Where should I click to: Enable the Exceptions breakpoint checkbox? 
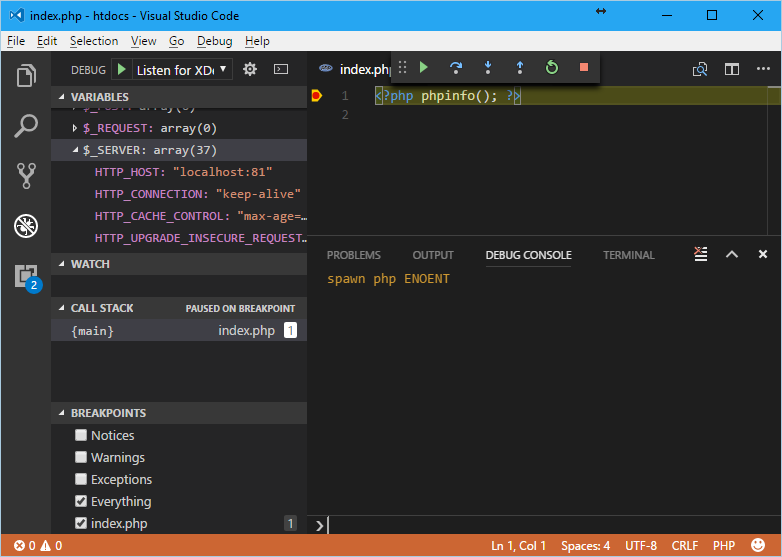81,479
